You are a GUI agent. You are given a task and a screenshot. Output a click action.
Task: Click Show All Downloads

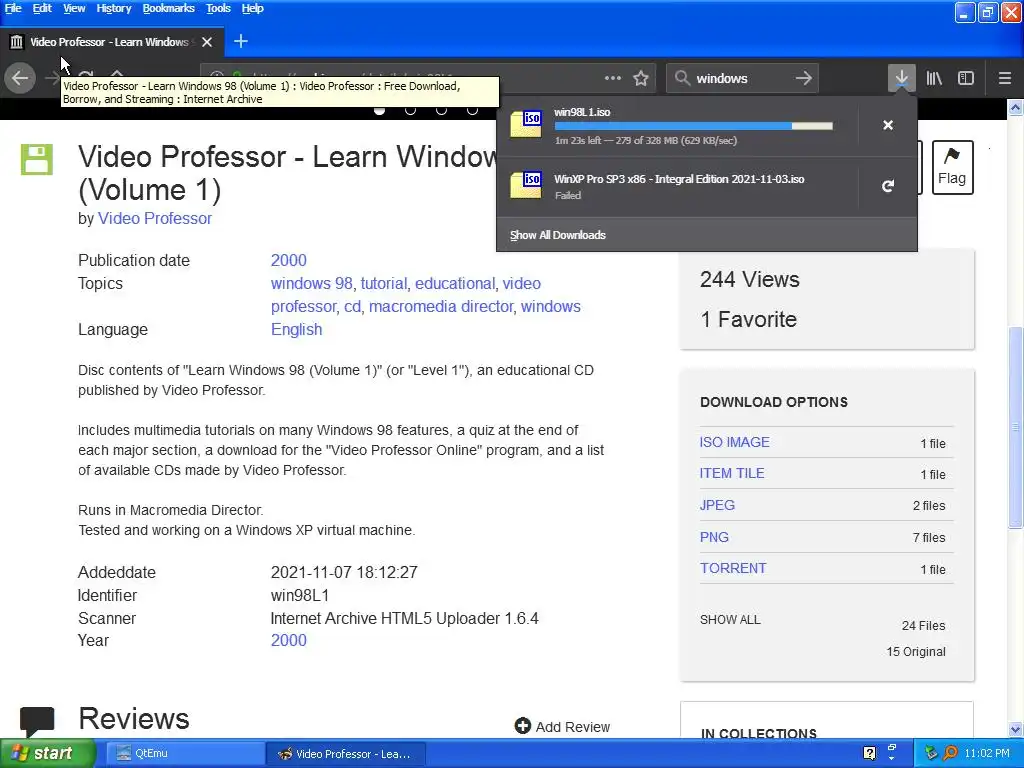pos(558,235)
